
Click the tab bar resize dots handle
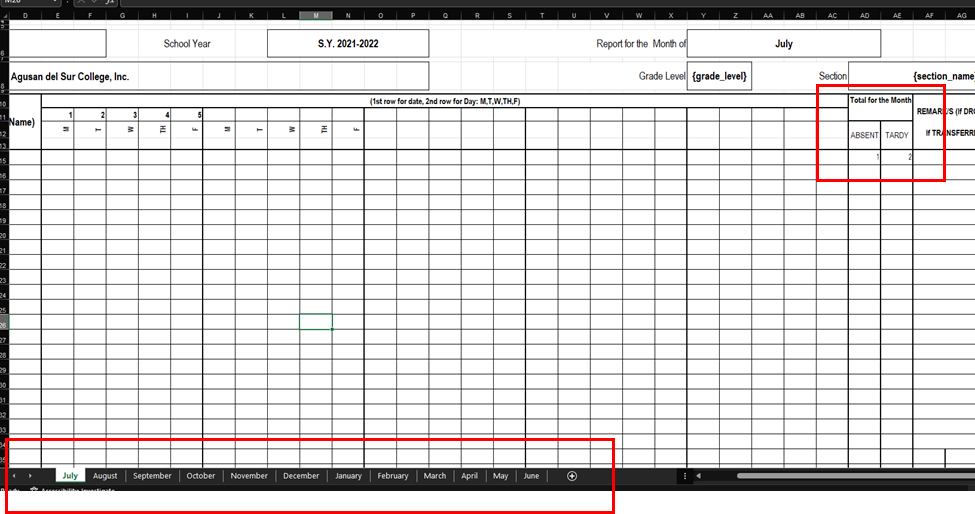click(x=684, y=476)
